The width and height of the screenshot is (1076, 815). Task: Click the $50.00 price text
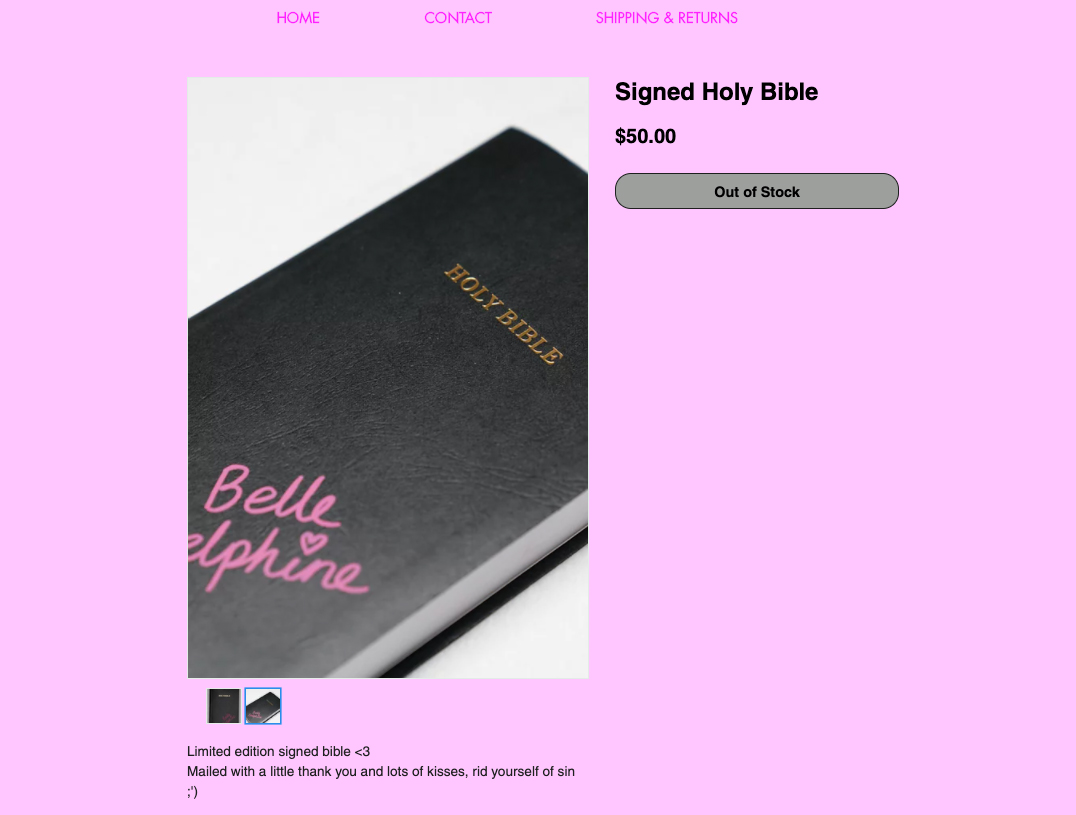[x=645, y=137]
